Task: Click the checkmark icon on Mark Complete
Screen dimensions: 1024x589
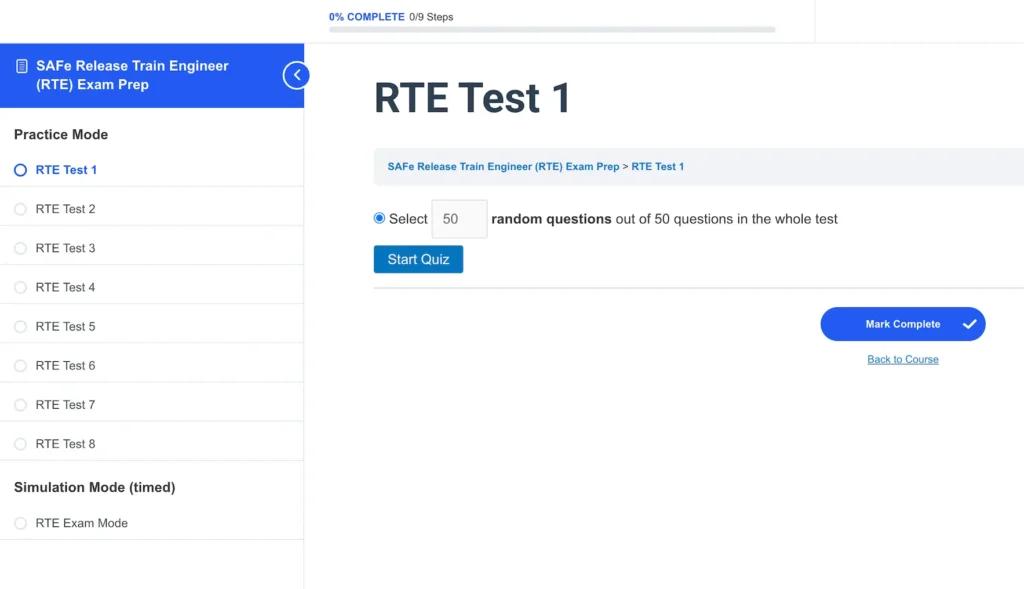Action: point(969,323)
